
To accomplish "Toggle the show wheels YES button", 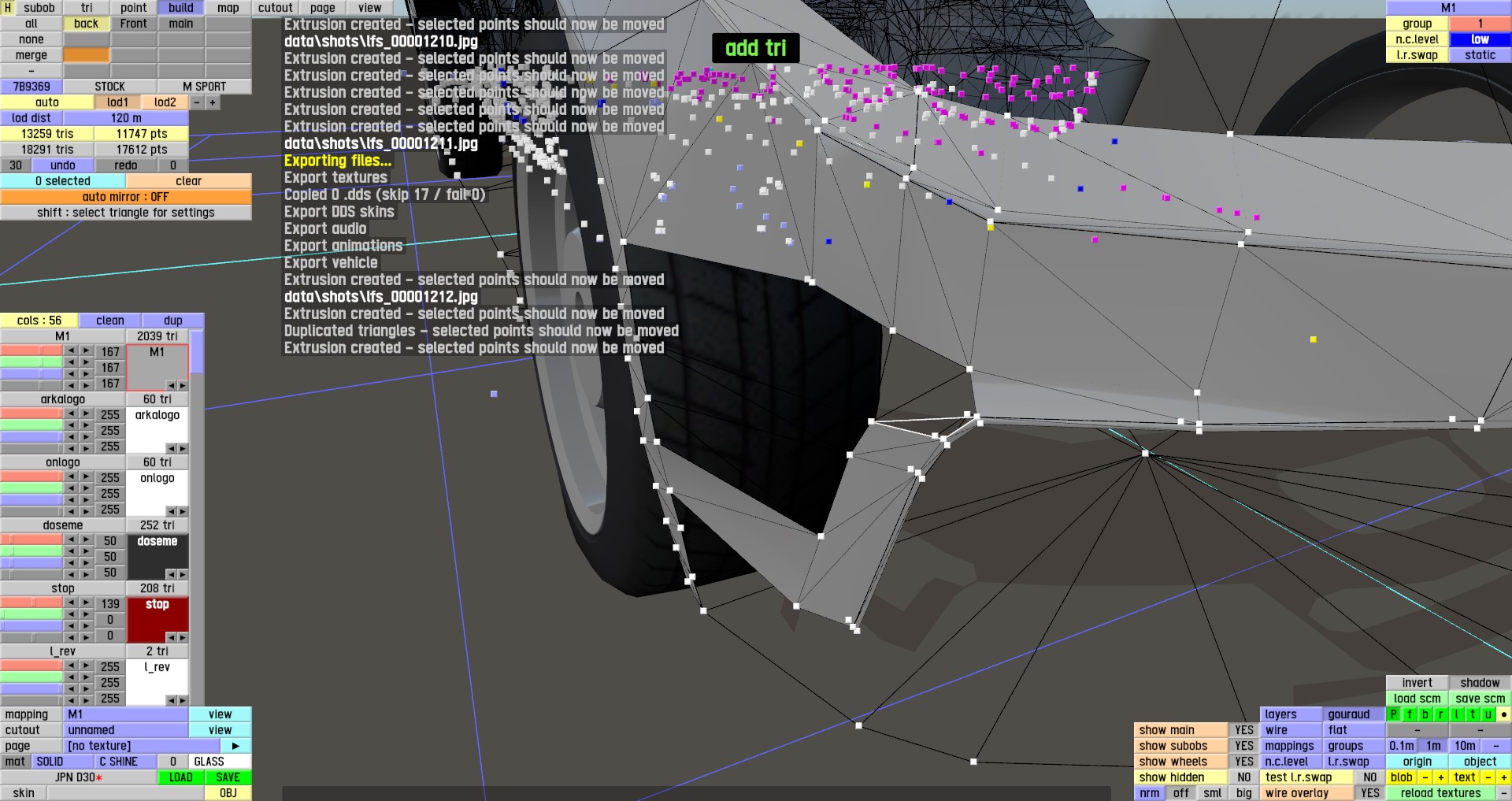I will pos(1244,762).
